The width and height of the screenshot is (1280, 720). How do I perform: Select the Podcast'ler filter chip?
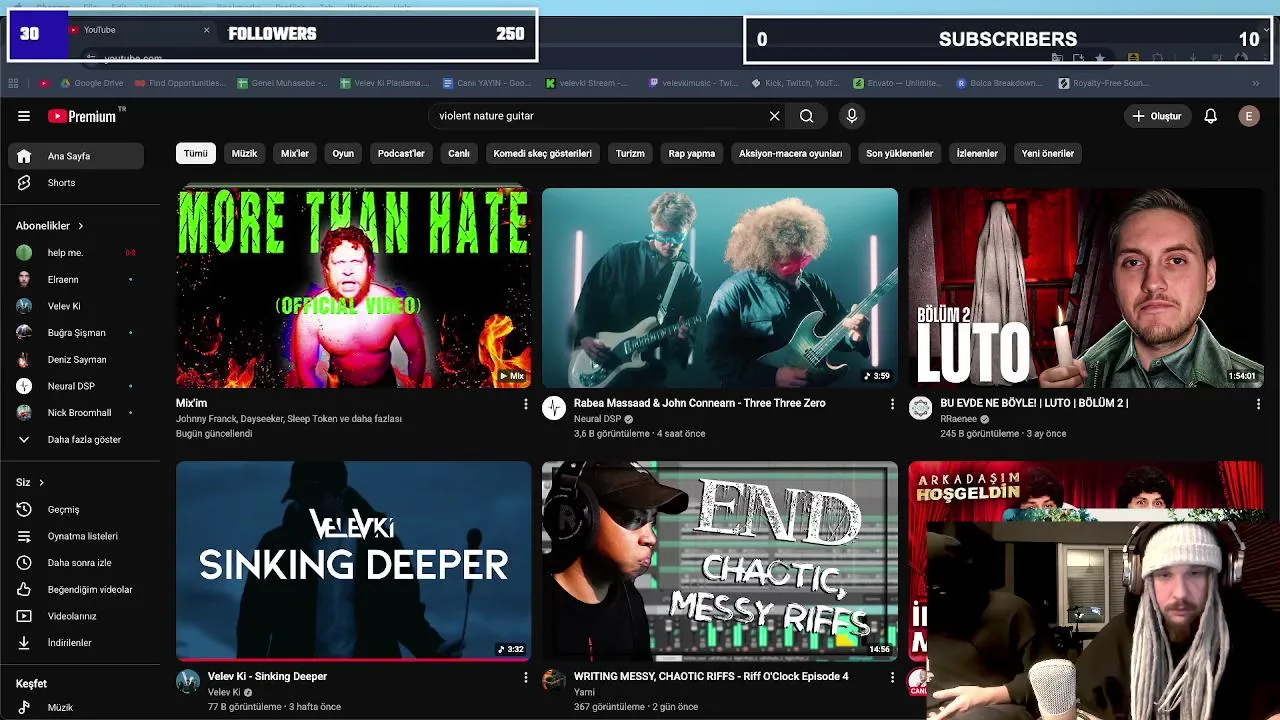click(x=401, y=154)
